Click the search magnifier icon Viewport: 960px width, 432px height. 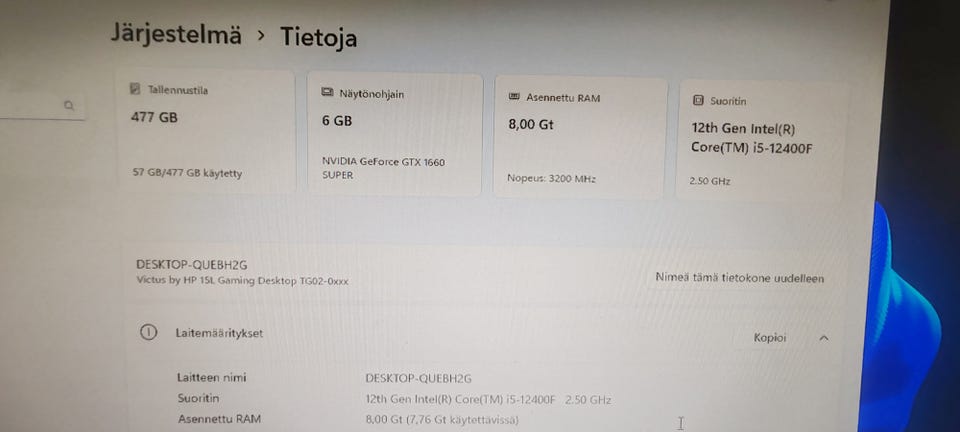[69, 105]
